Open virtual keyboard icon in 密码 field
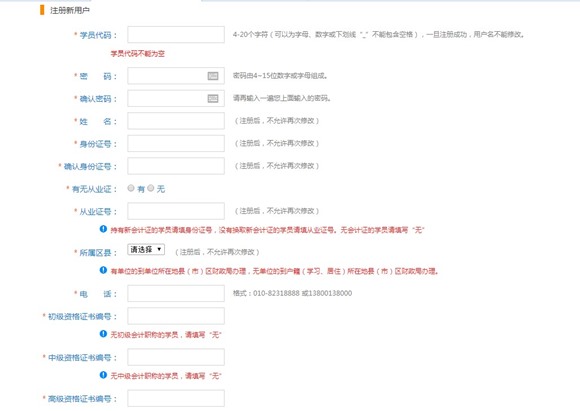The height and width of the screenshot is (411, 580). (x=213, y=76)
